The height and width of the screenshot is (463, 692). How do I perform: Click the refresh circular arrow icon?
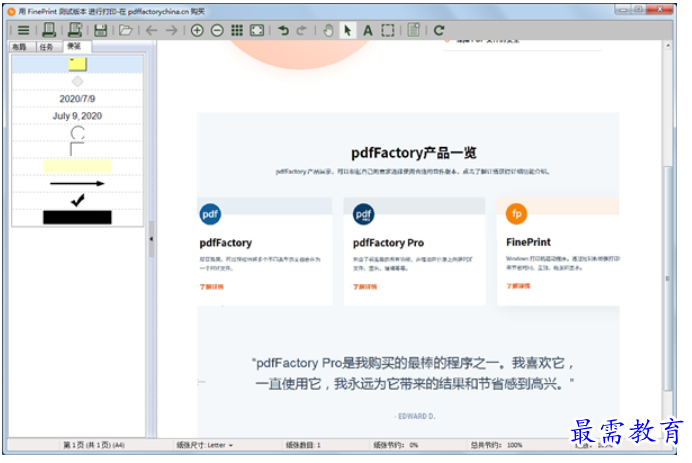point(439,30)
